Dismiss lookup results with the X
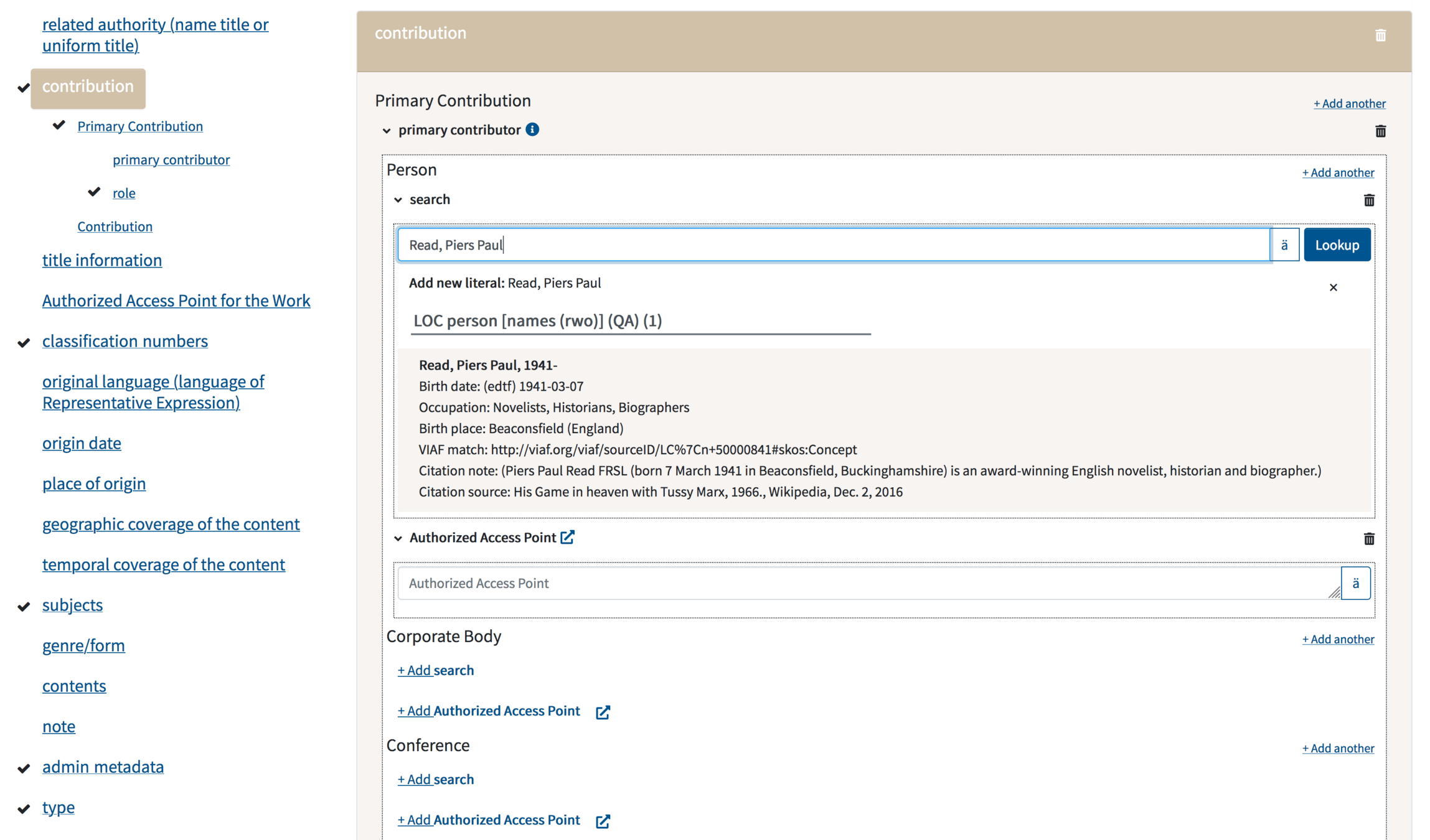The image size is (1430, 840). tap(1333, 287)
